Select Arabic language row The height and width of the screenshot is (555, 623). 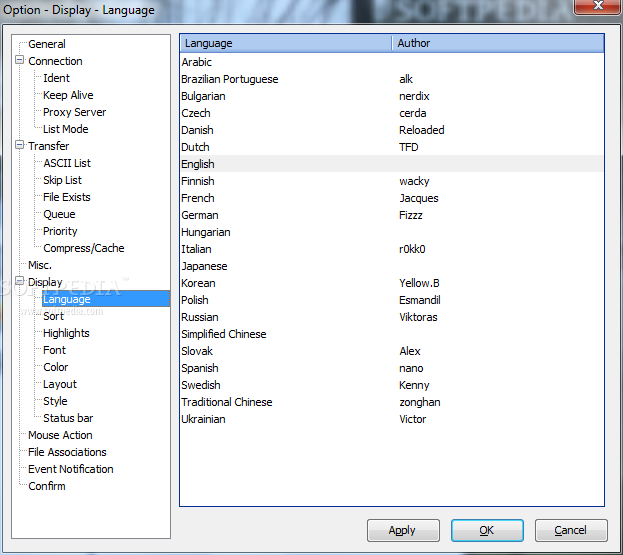pyautogui.click(x=391, y=62)
